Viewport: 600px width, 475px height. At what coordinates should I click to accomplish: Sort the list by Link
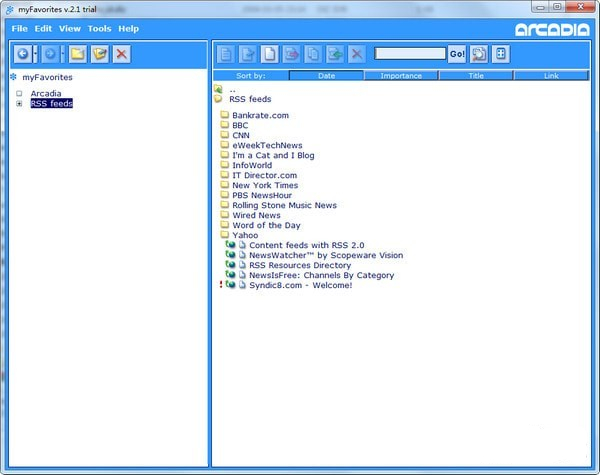[x=551, y=75]
